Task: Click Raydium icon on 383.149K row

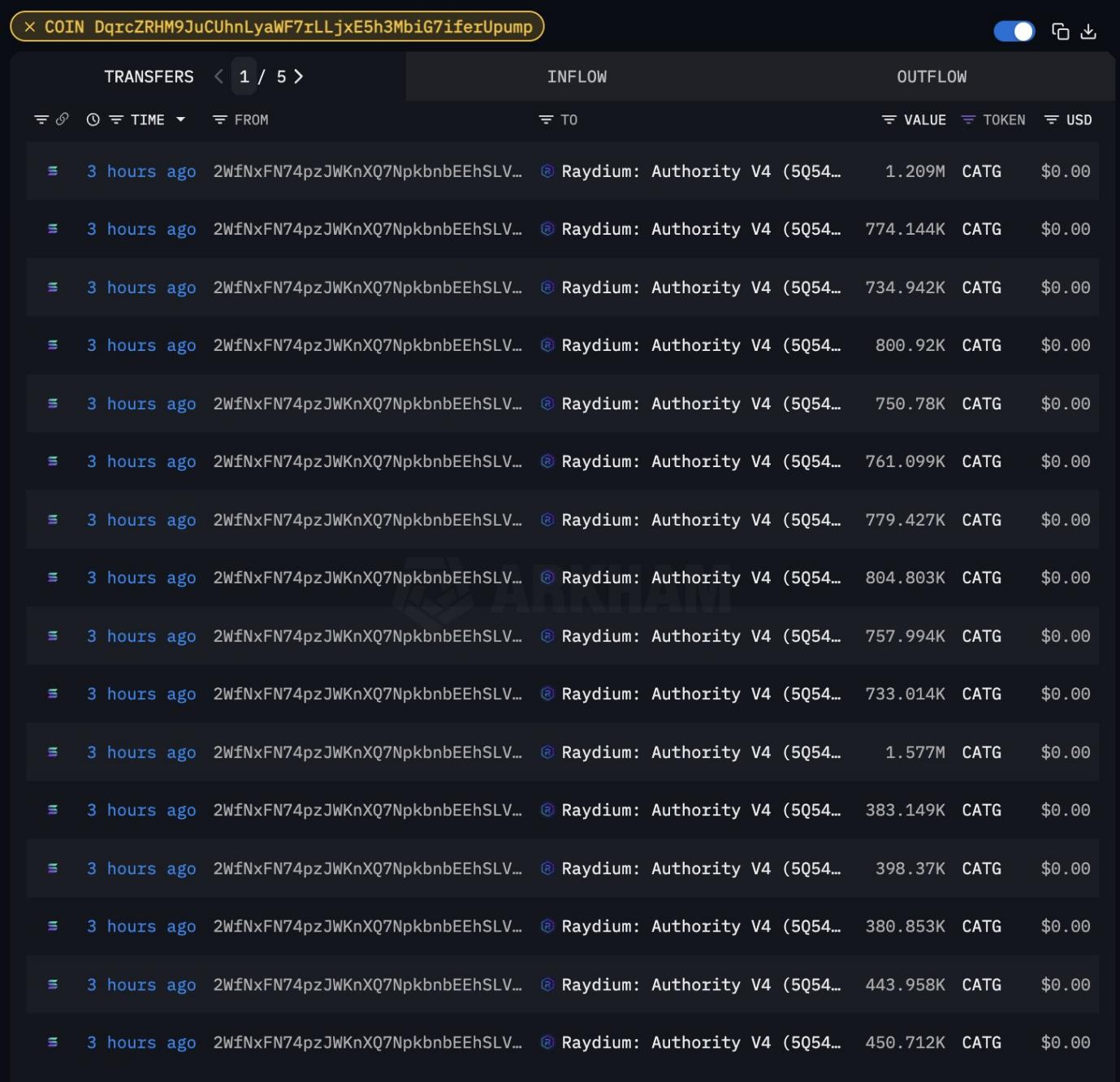Action: pyautogui.click(x=547, y=810)
